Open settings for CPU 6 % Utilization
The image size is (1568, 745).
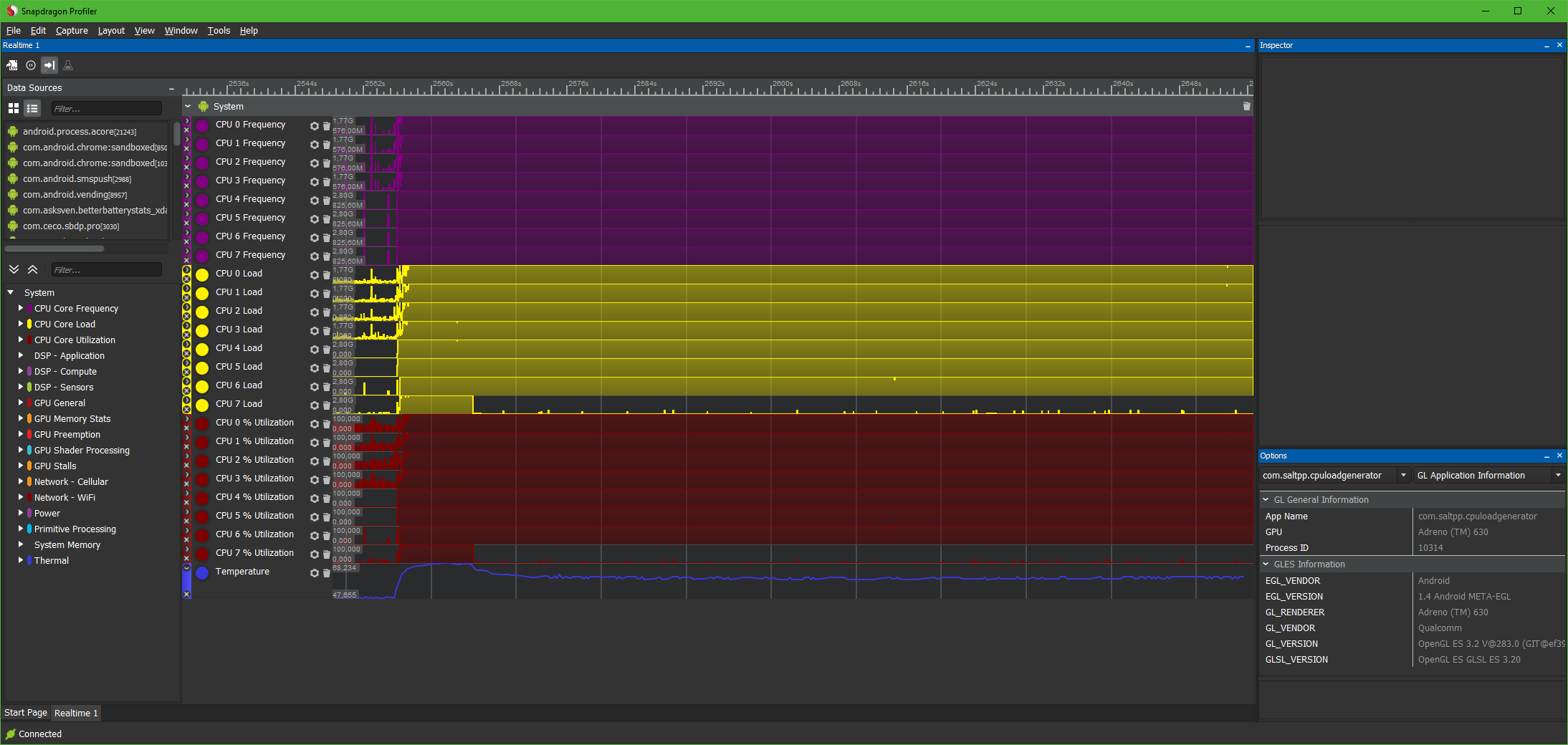pos(314,535)
